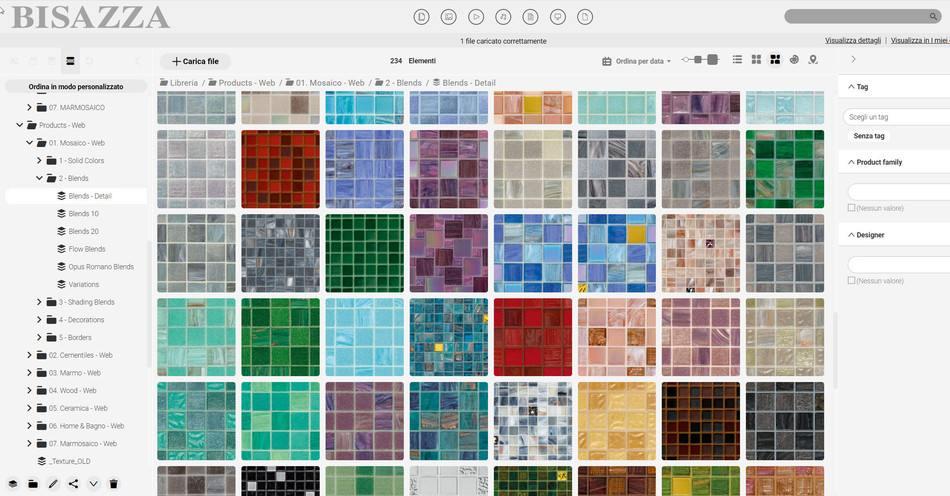Collapse the right panel chevron
950x496 pixels.
[853, 59]
